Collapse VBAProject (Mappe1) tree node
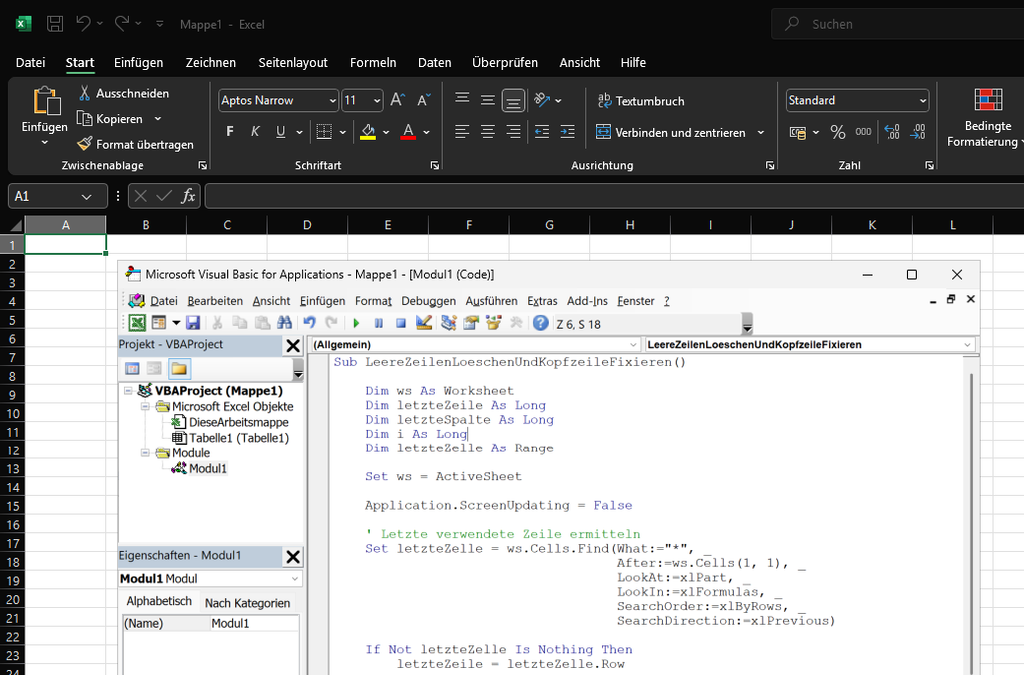 (x=129, y=390)
